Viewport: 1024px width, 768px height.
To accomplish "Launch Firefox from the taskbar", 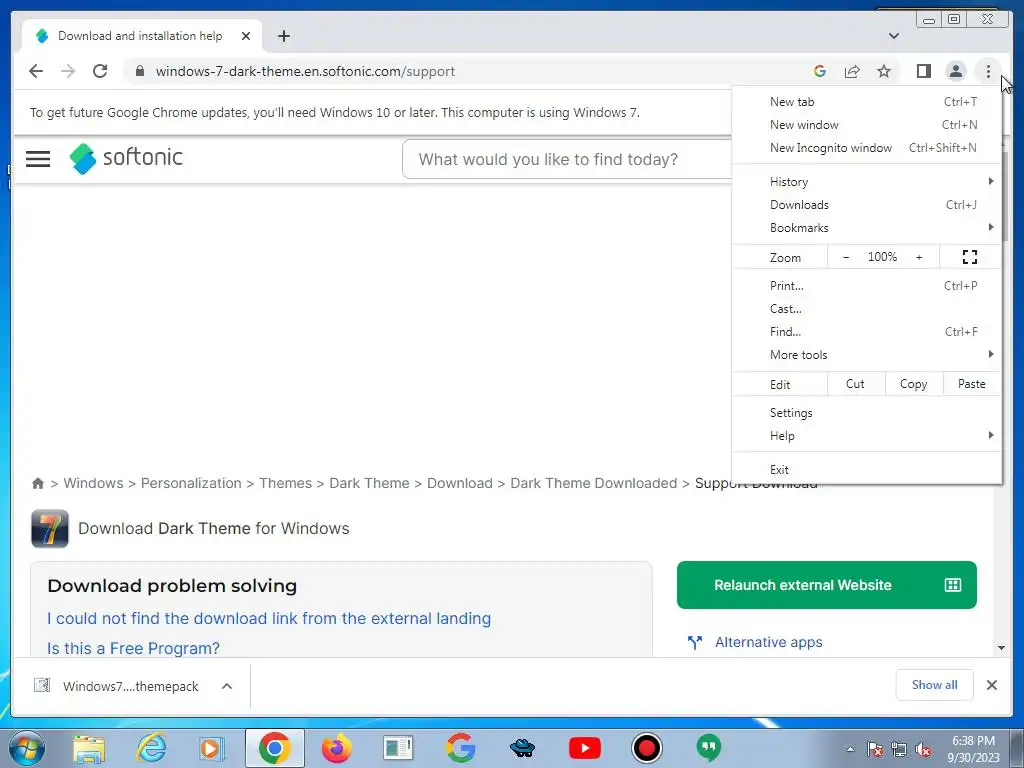I will point(337,748).
